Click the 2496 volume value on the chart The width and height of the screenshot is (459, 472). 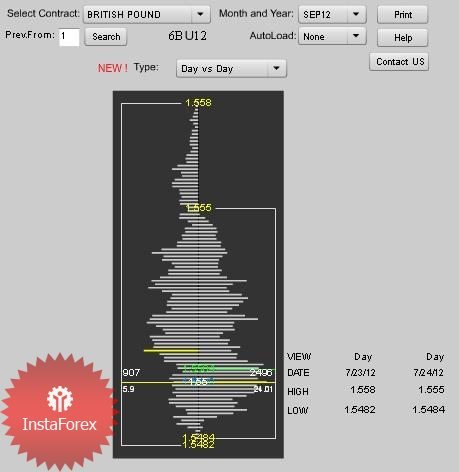point(261,373)
